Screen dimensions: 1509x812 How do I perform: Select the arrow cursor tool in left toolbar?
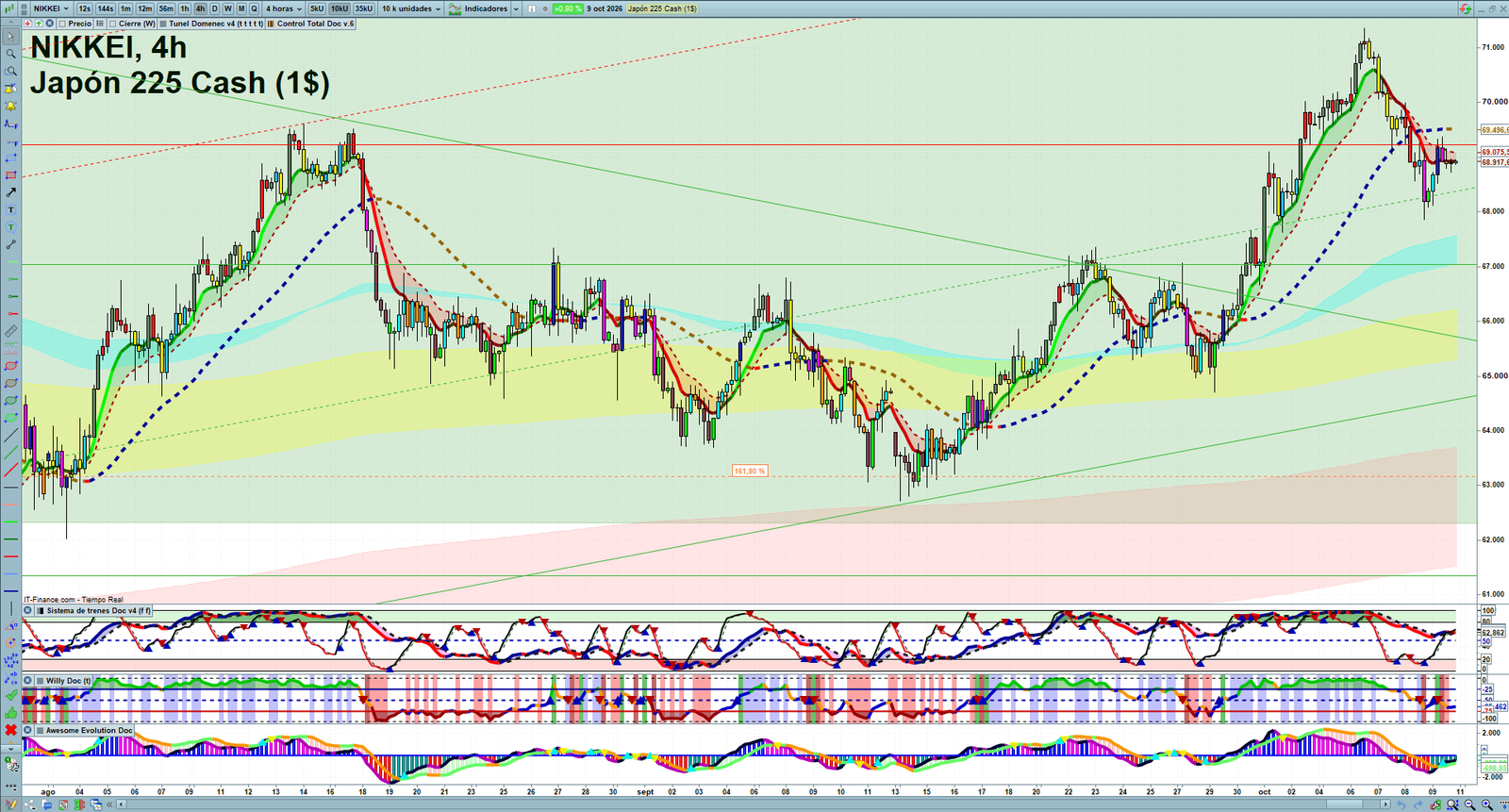coord(11,37)
